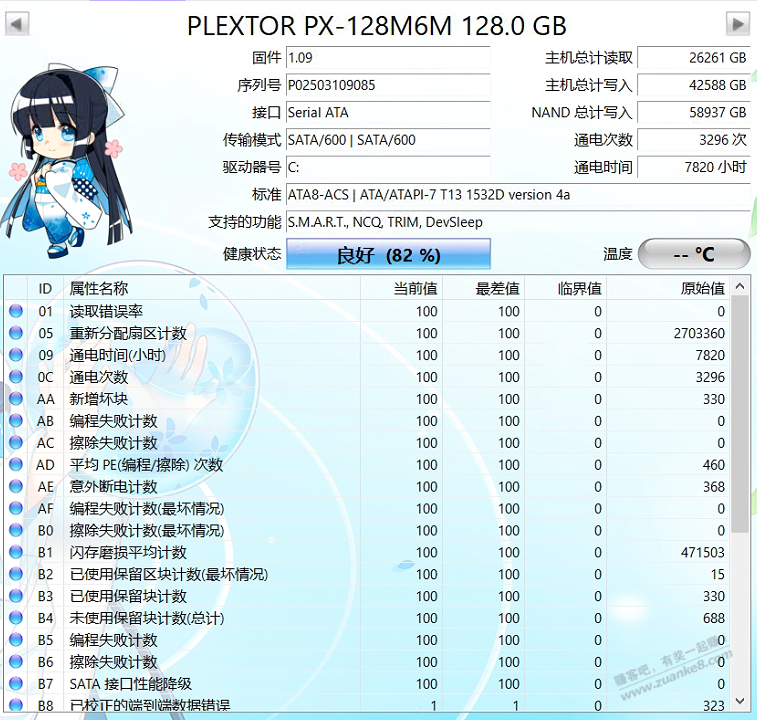Select raw value 2703360 in row 05
This screenshot has width=757, height=720.
(699, 333)
